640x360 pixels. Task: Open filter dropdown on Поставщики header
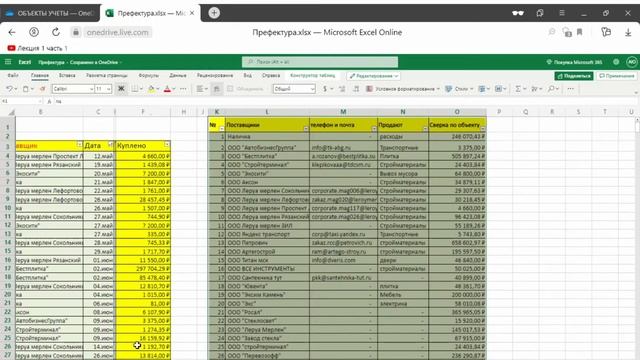(306, 129)
